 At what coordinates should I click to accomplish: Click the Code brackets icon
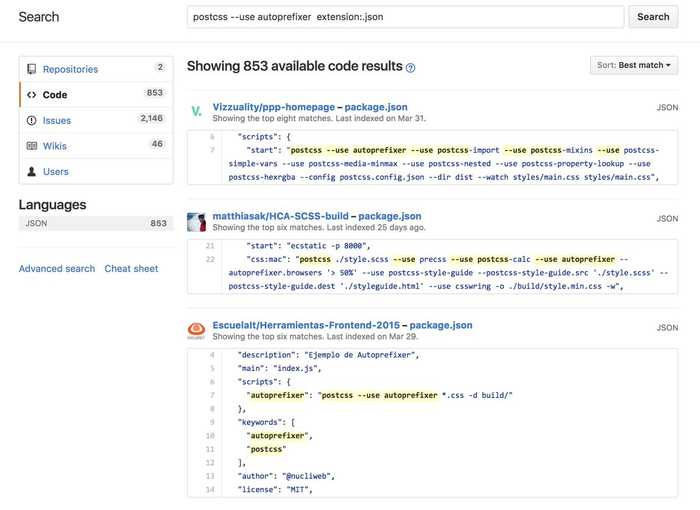click(x=32, y=95)
